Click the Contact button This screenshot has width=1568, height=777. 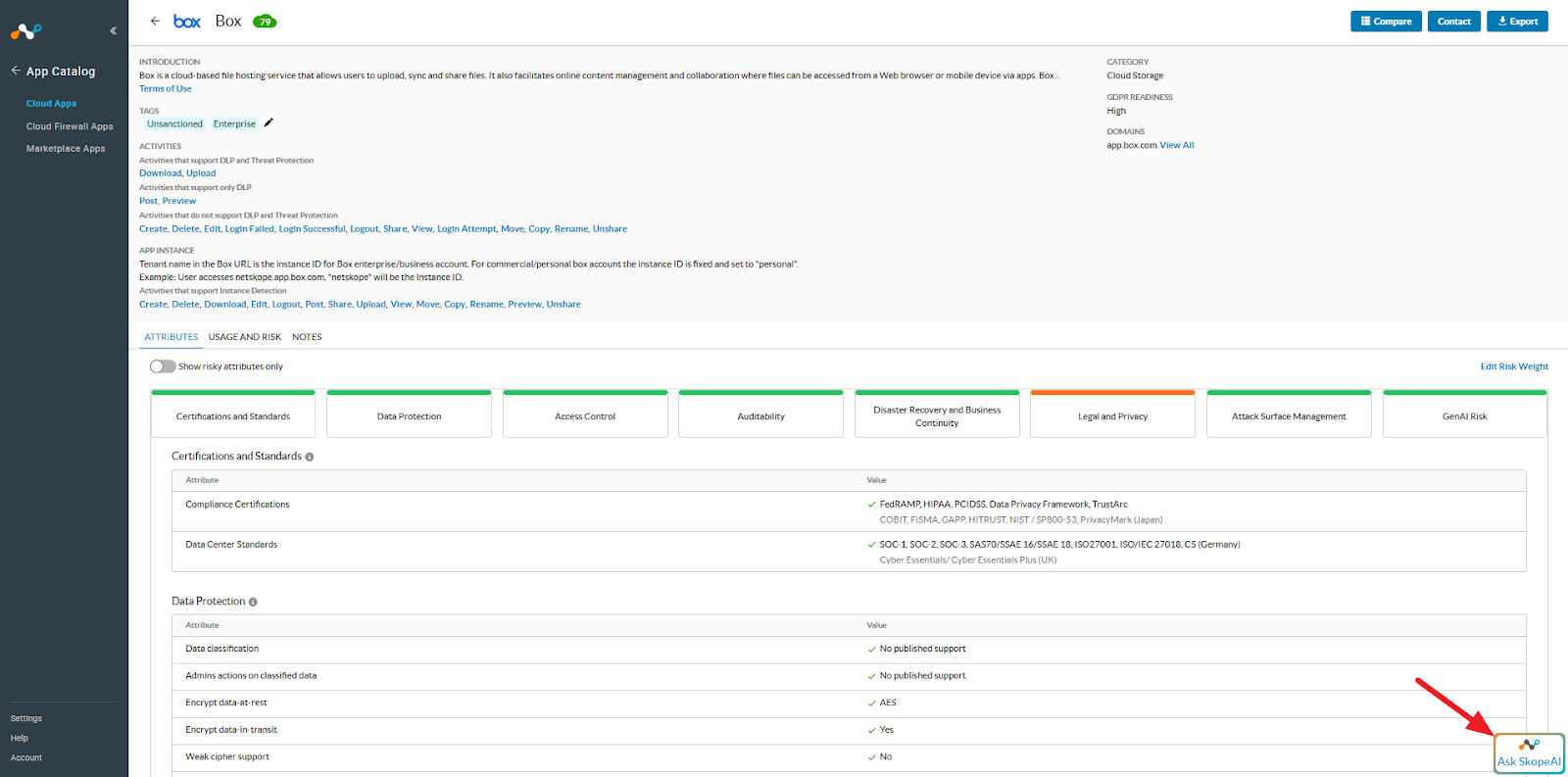(x=1454, y=22)
